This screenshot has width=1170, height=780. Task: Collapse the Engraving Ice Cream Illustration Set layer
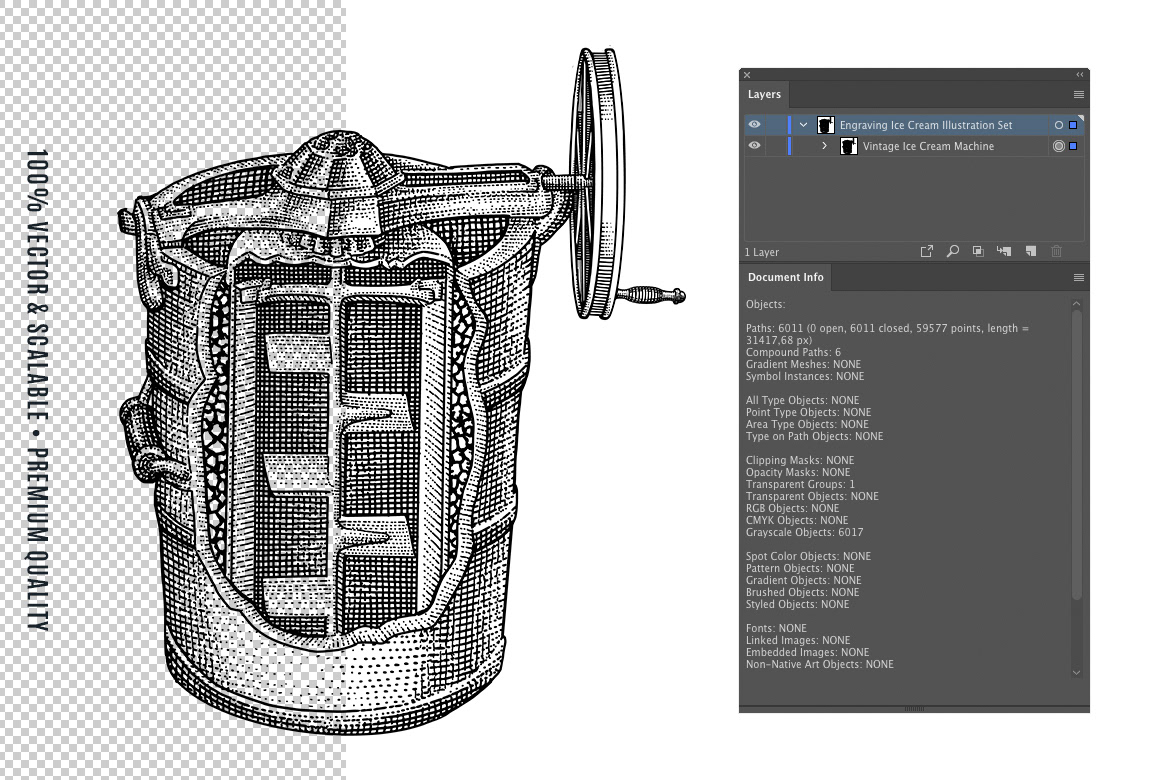(x=803, y=125)
